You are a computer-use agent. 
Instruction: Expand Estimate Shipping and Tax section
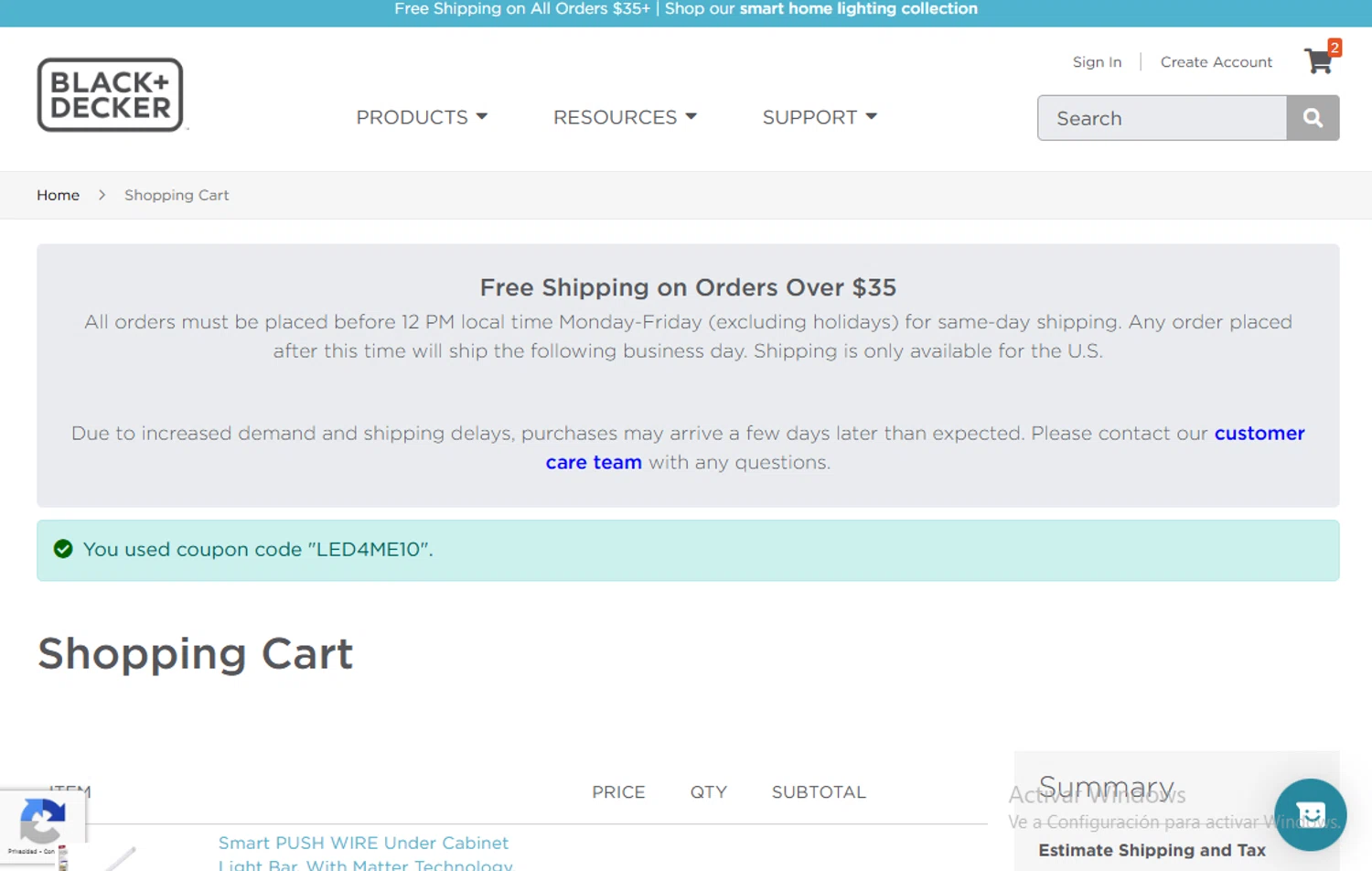pos(1152,850)
